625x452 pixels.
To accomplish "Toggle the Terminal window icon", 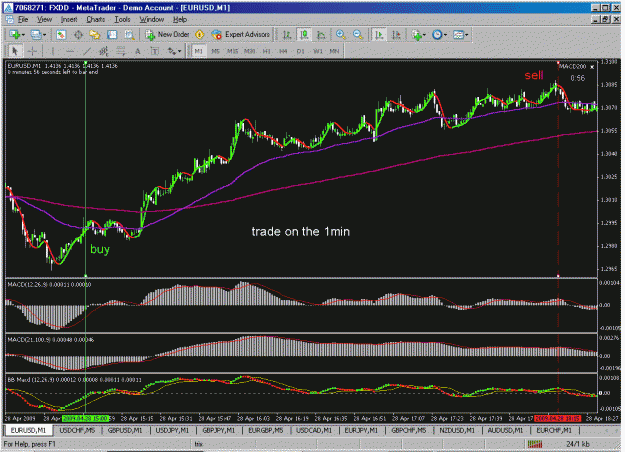I will (x=112, y=35).
